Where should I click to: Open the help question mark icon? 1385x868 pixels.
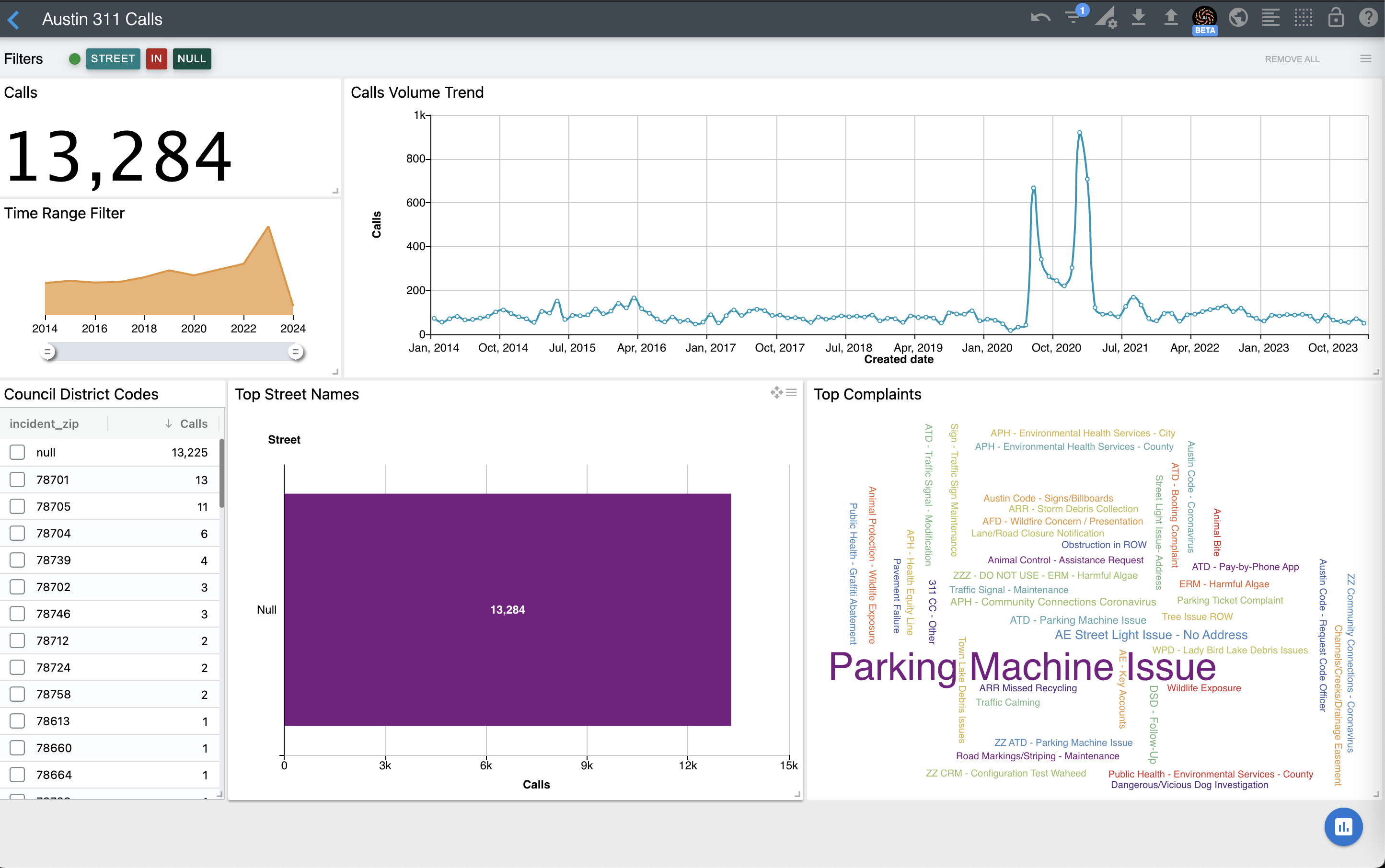[x=1368, y=18]
